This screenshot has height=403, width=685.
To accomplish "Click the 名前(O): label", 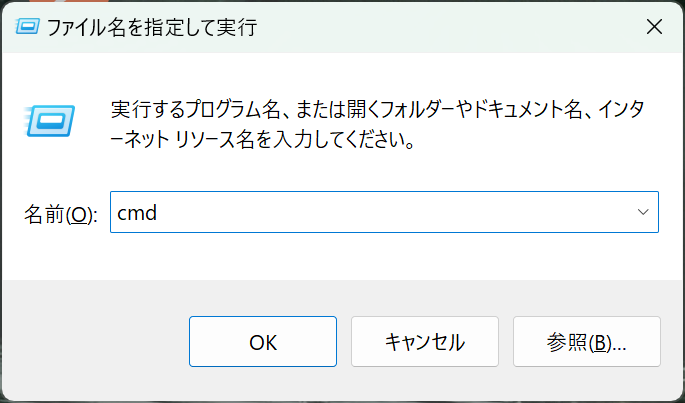I will pyautogui.click(x=60, y=214).
